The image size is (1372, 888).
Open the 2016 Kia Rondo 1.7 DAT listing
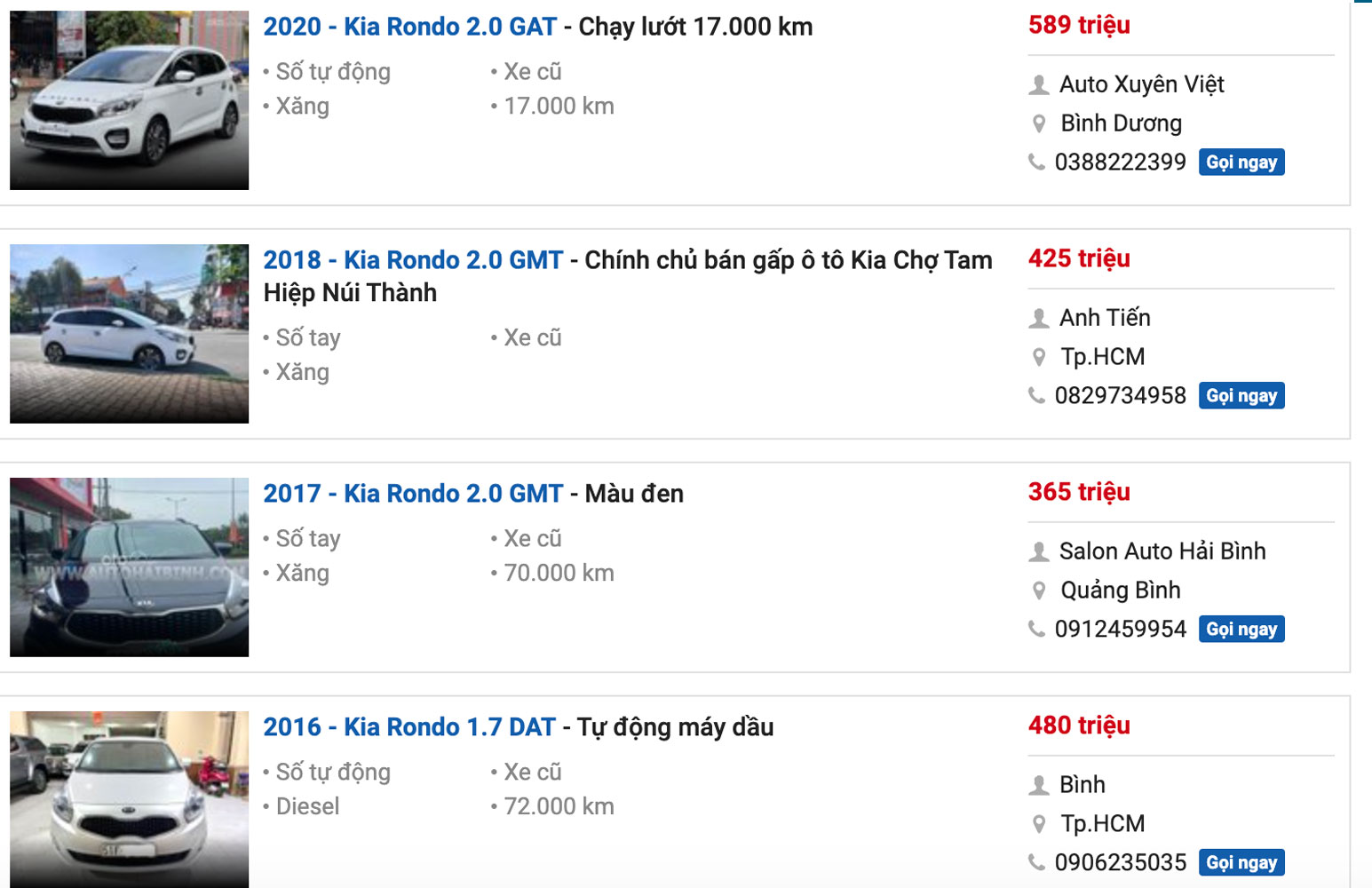click(x=409, y=727)
